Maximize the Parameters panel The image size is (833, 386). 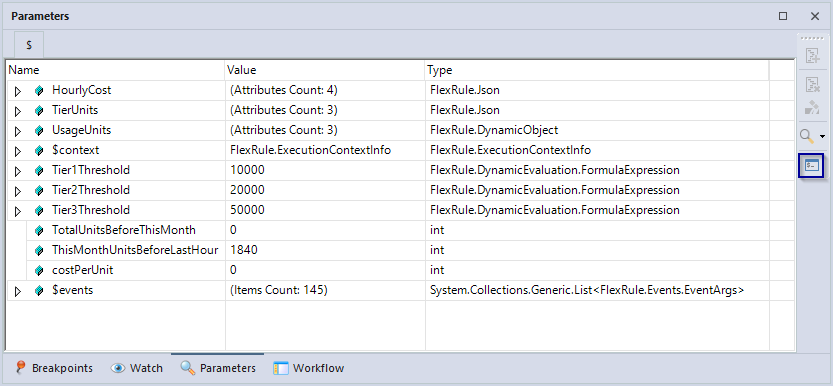click(783, 16)
